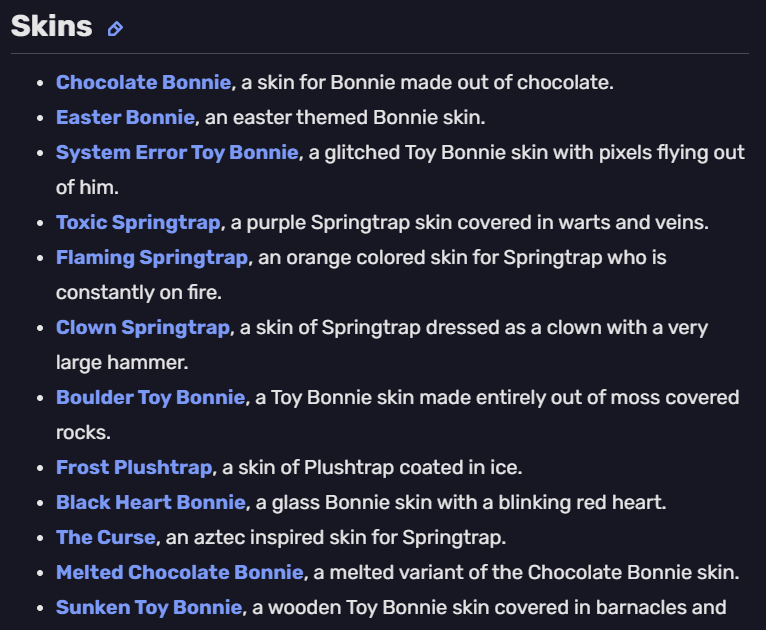Click the 'of him.' continuation text

(x=87, y=188)
